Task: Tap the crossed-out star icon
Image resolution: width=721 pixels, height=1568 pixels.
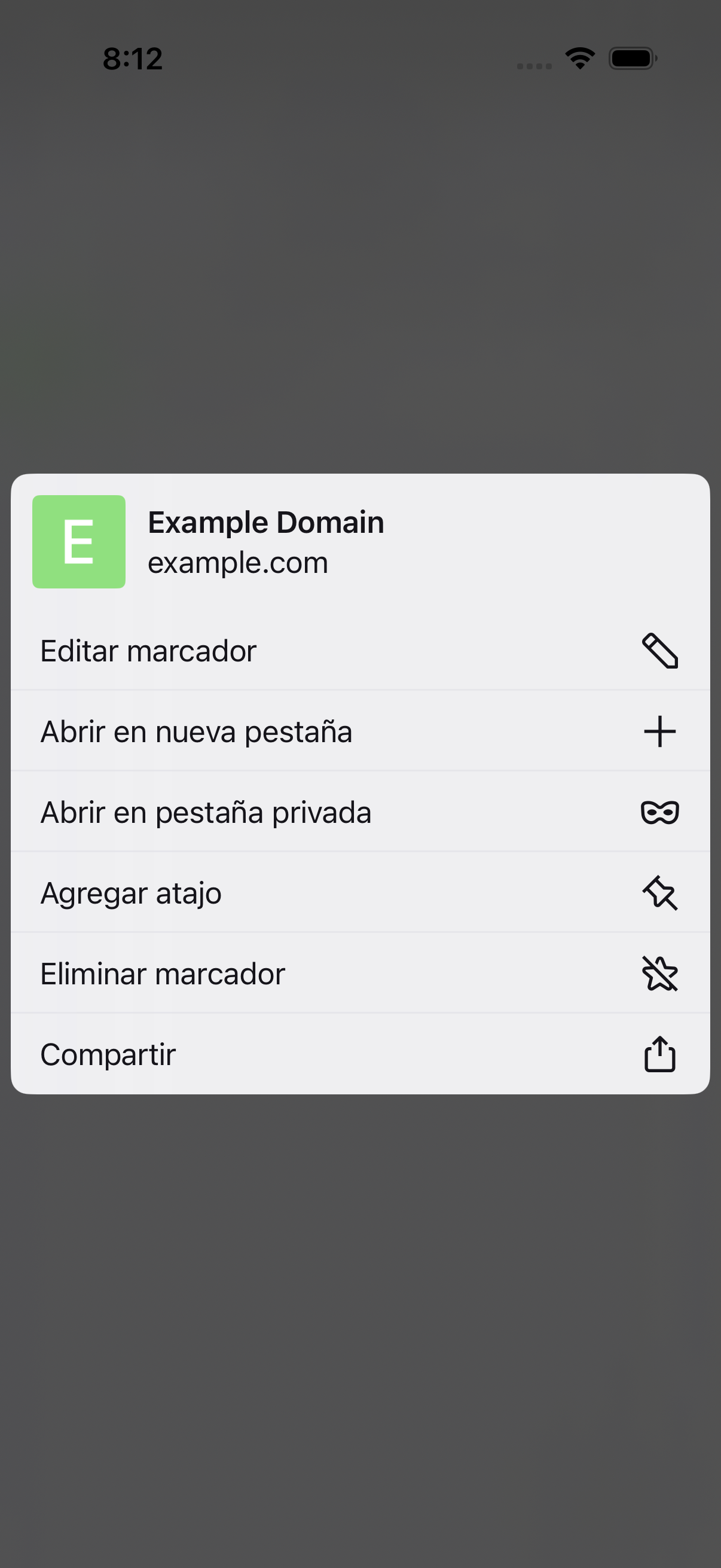Action: coord(659,974)
